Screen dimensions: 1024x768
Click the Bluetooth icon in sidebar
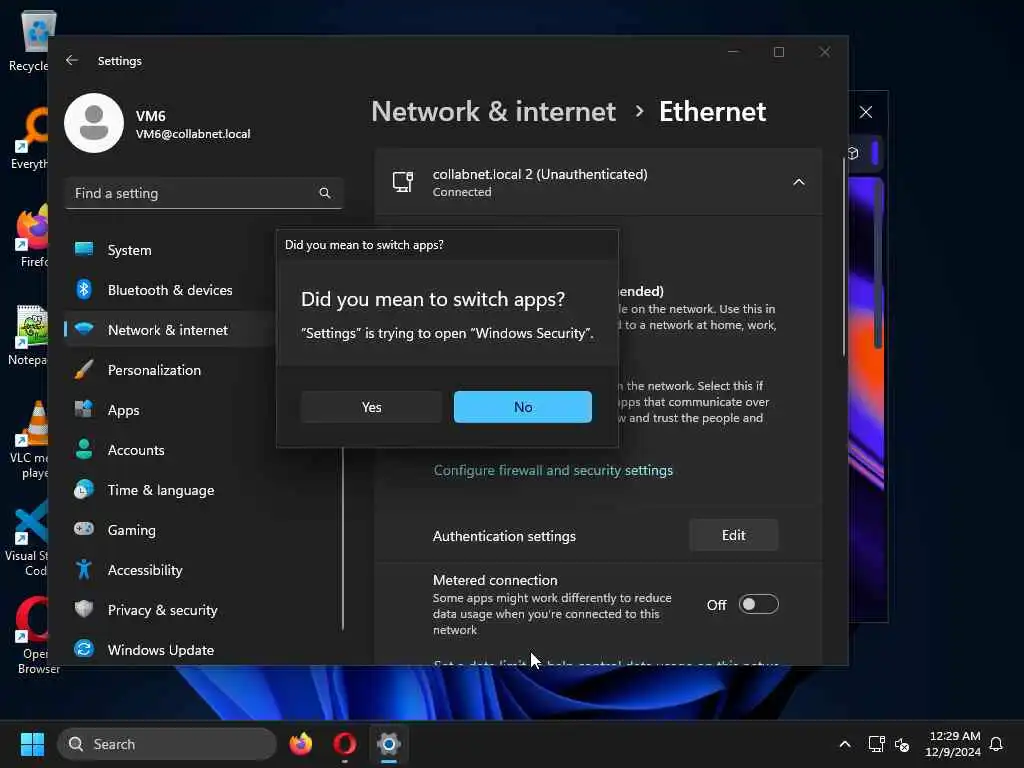coord(84,289)
